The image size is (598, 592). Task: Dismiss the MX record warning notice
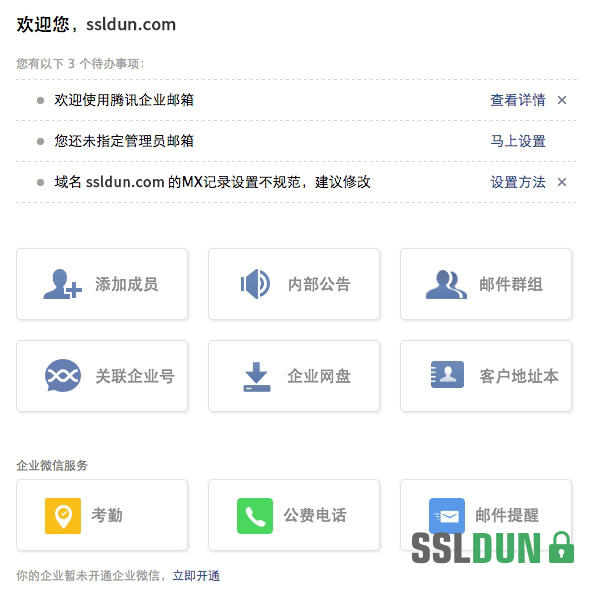562,182
